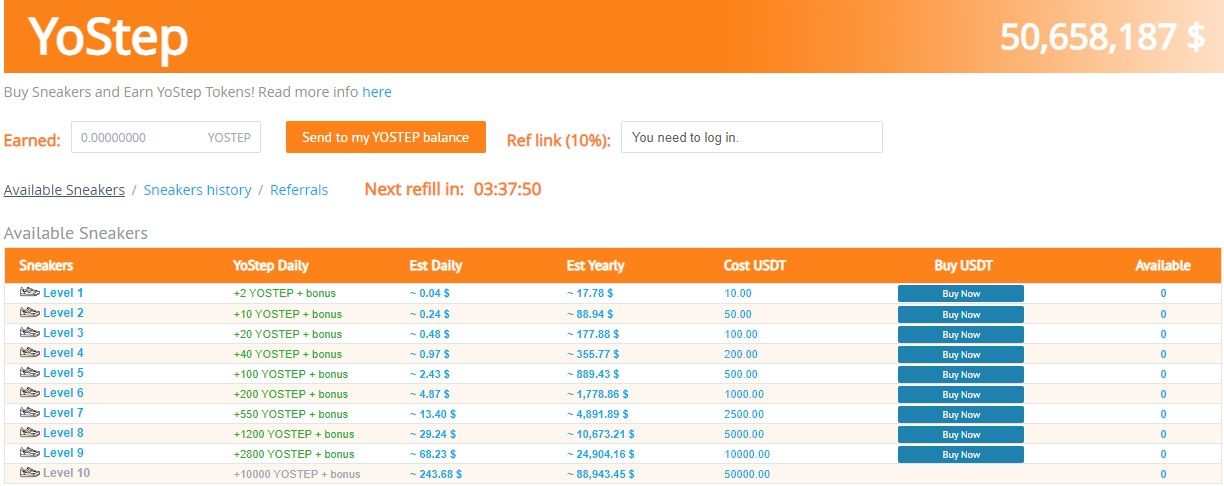This screenshot has width=1224, height=486.
Task: Click the sneaker icon beside Level 1
Action: pyautogui.click(x=29, y=293)
